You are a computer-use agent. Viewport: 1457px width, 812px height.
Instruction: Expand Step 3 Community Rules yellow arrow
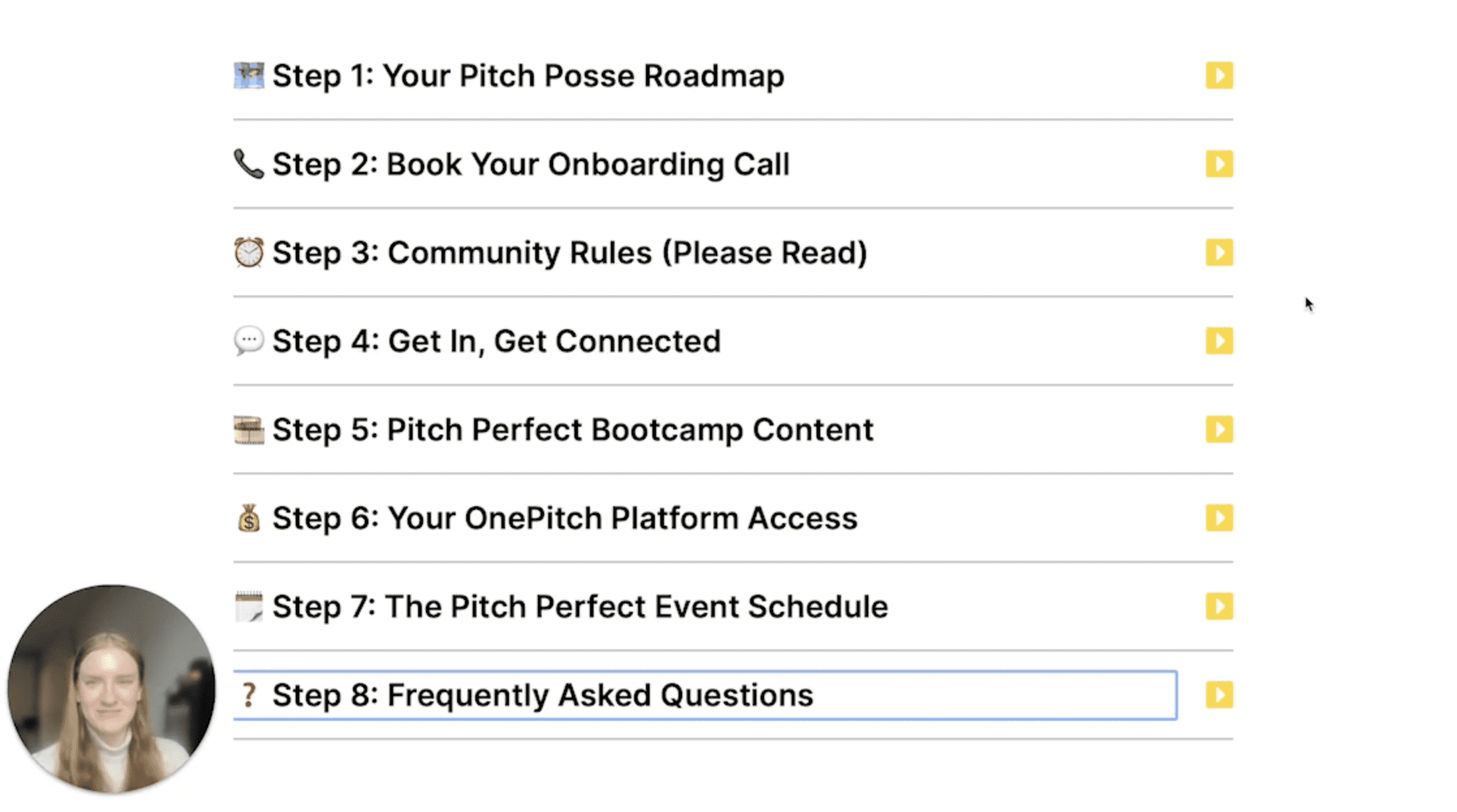click(1219, 252)
